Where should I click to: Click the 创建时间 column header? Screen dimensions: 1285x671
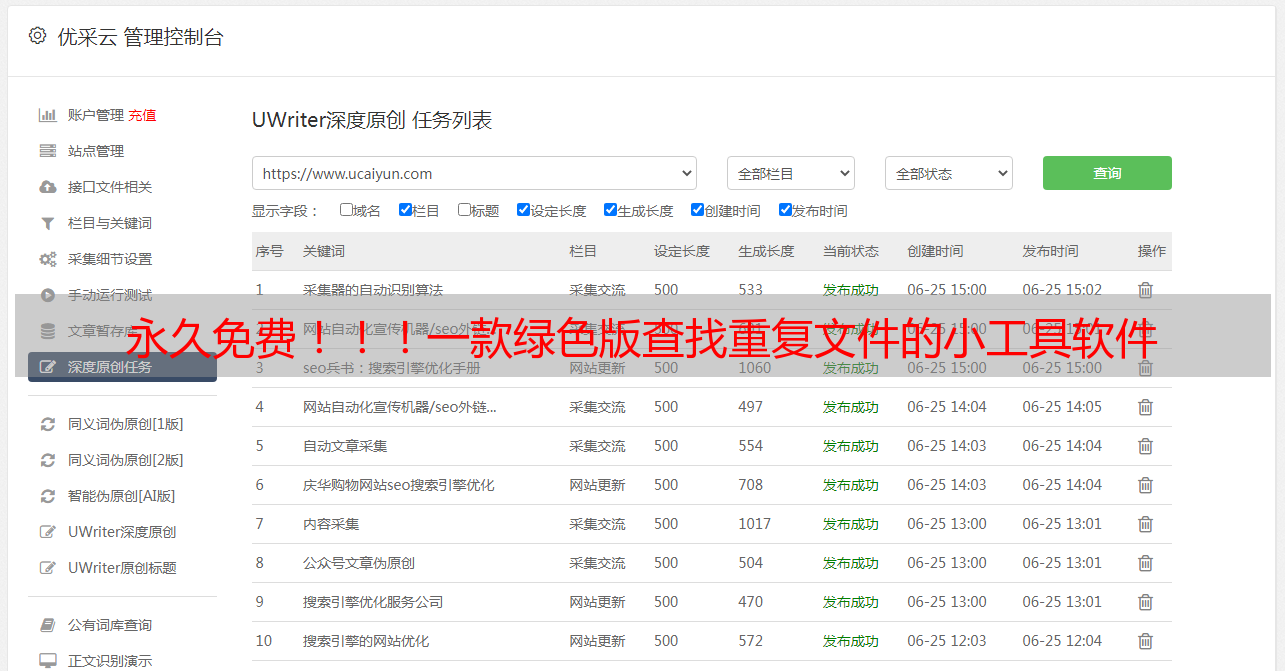[935, 251]
